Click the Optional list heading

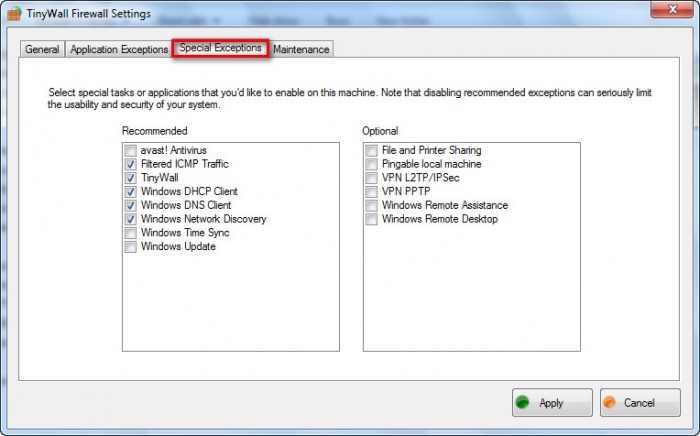click(x=380, y=131)
